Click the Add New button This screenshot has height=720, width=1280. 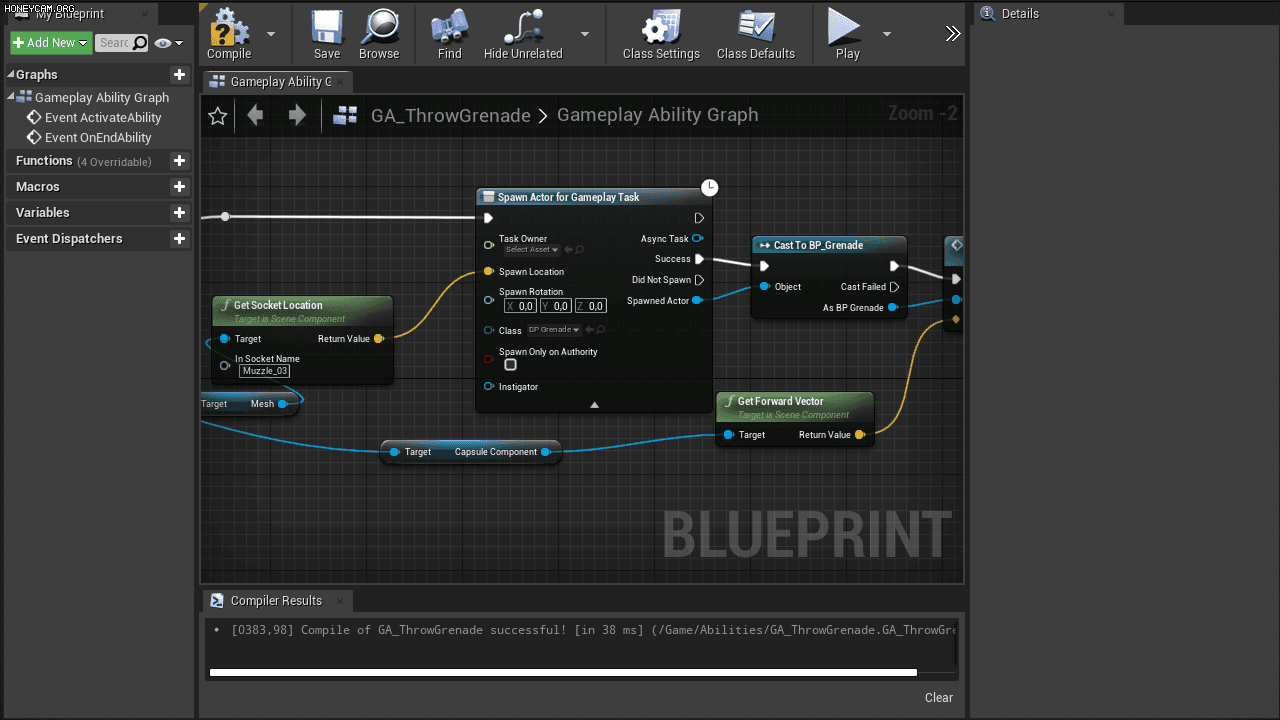pos(51,43)
